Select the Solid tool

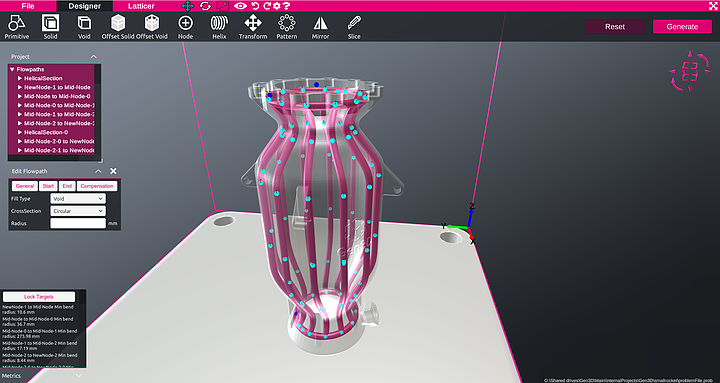click(x=51, y=27)
